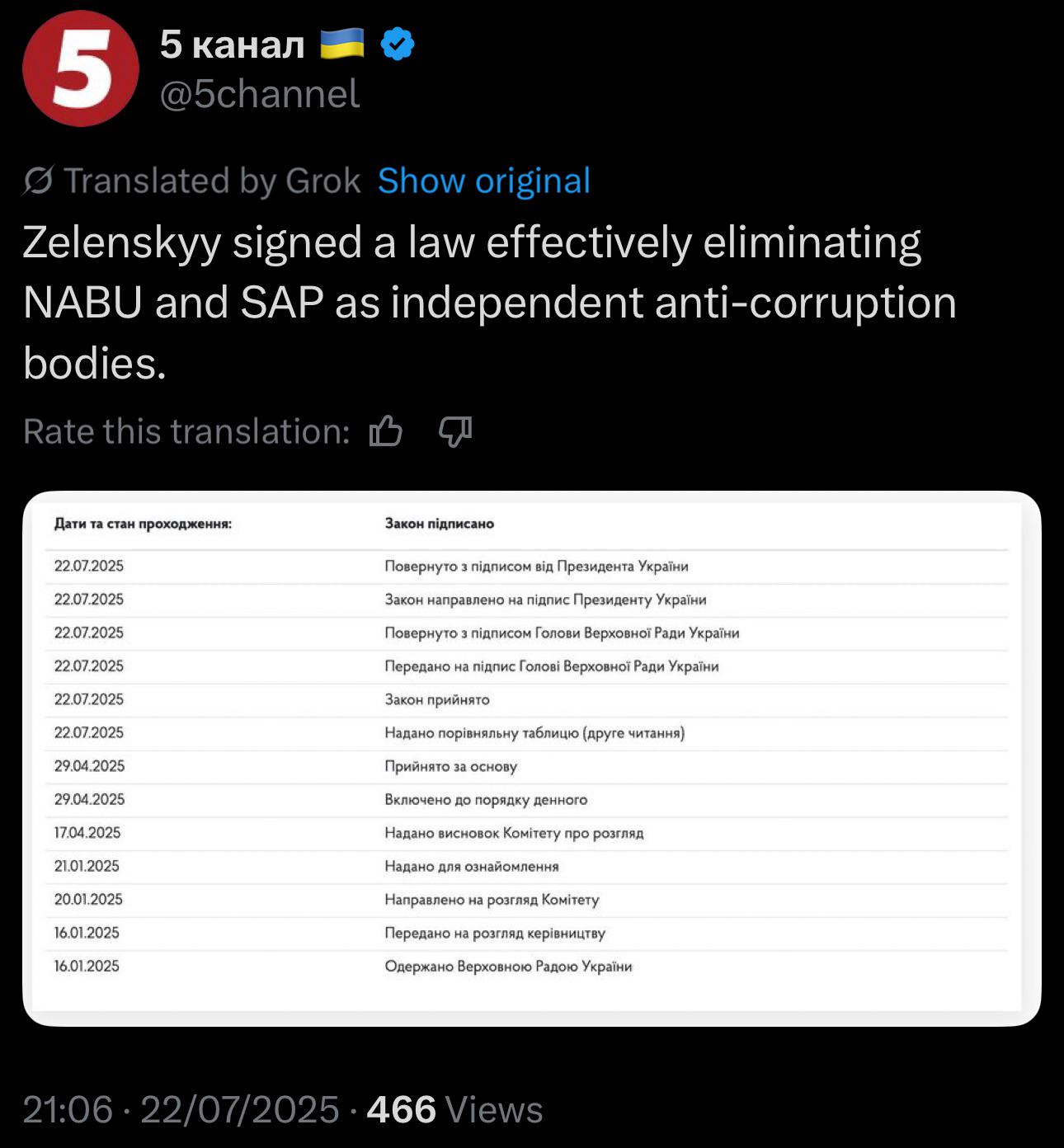The image size is (1064, 1148).
Task: Open the @5channel handle
Action: [x=260, y=94]
